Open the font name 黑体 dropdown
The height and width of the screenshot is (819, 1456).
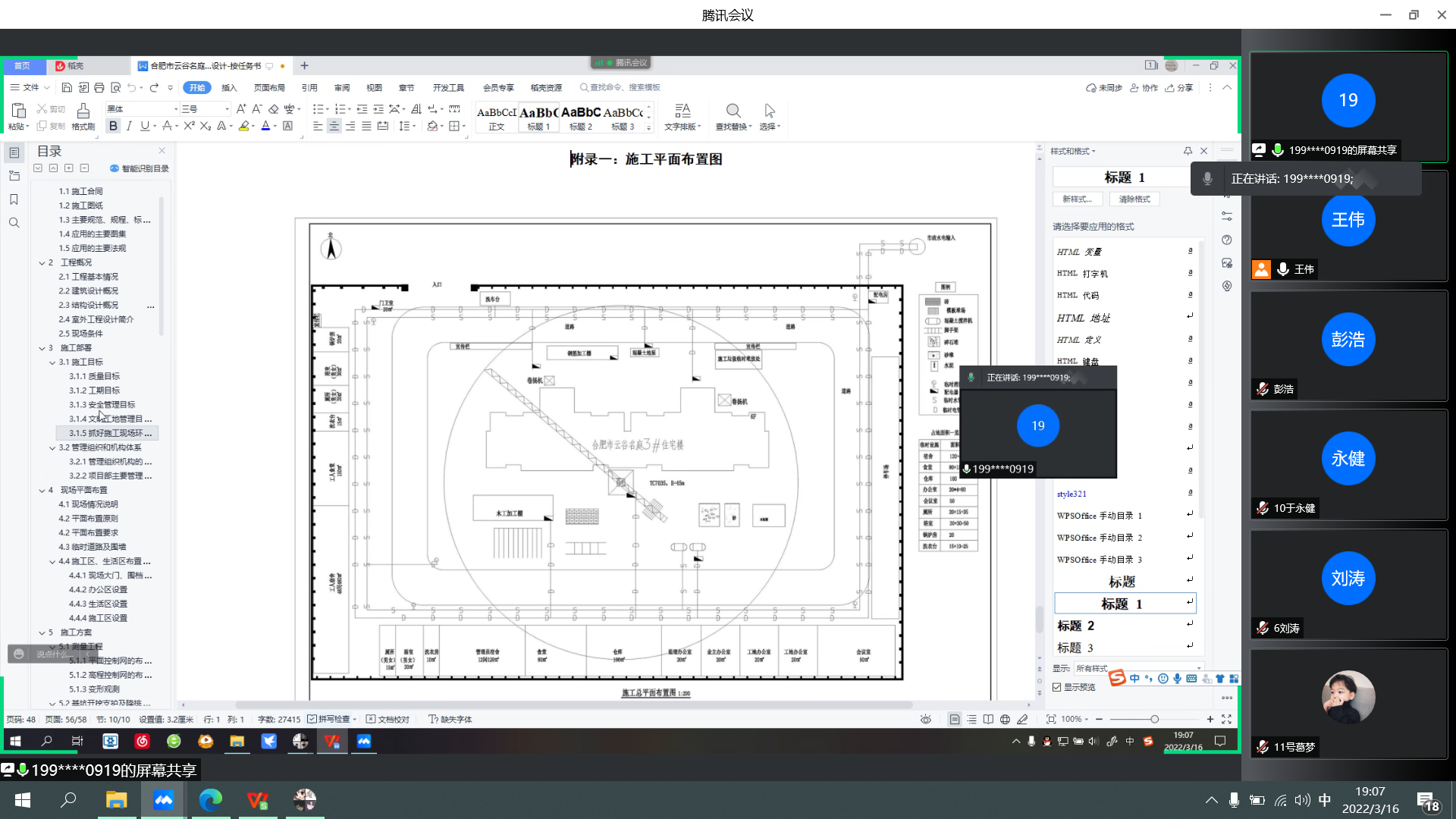(176, 109)
